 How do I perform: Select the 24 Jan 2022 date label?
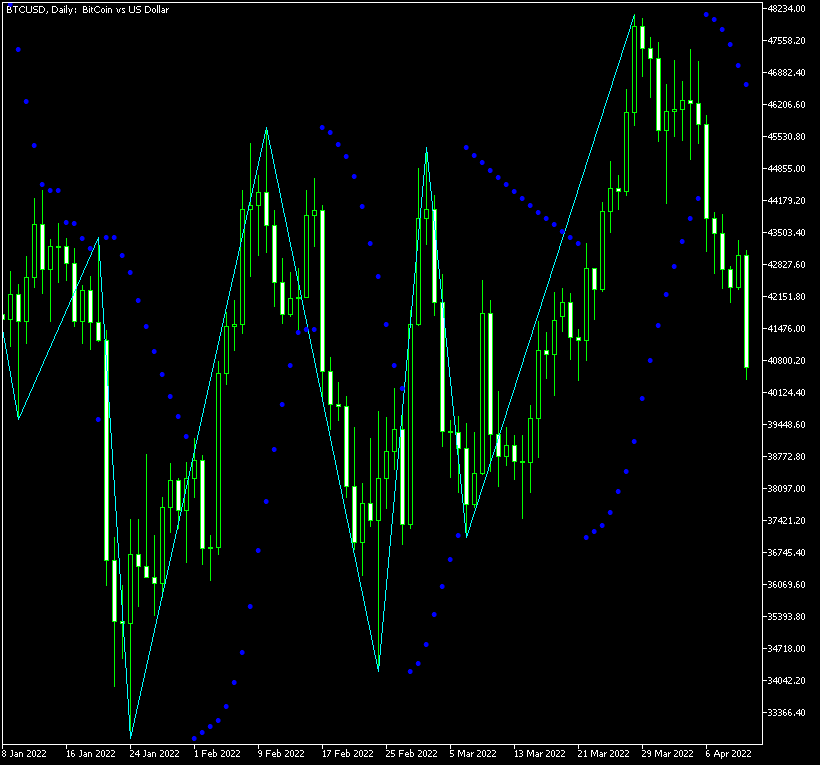(153, 753)
